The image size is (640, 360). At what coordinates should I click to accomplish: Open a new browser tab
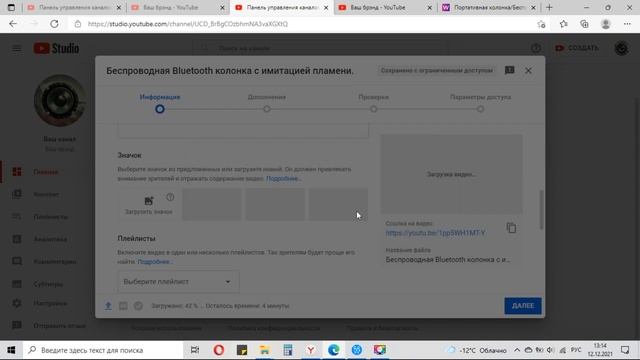[549, 7]
